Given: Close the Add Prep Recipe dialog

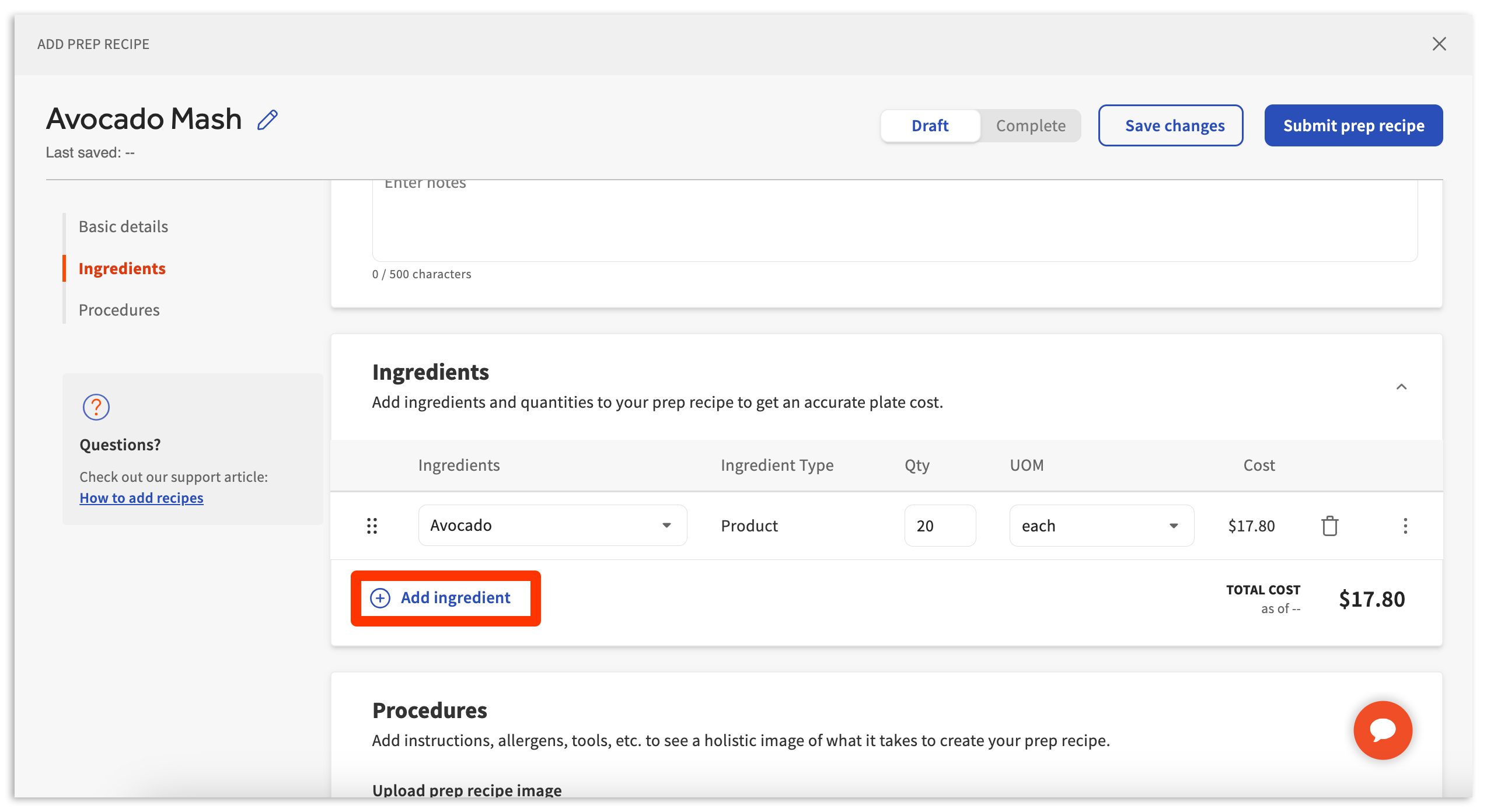Looking at the screenshot, I should [x=1439, y=44].
